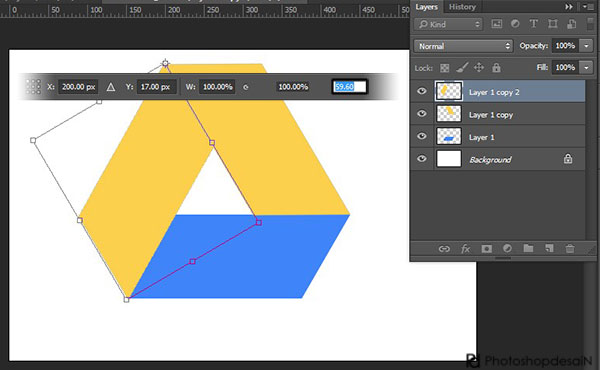600x370 pixels.
Task: Toggle the layer filtering switch
Action: tap(590, 24)
